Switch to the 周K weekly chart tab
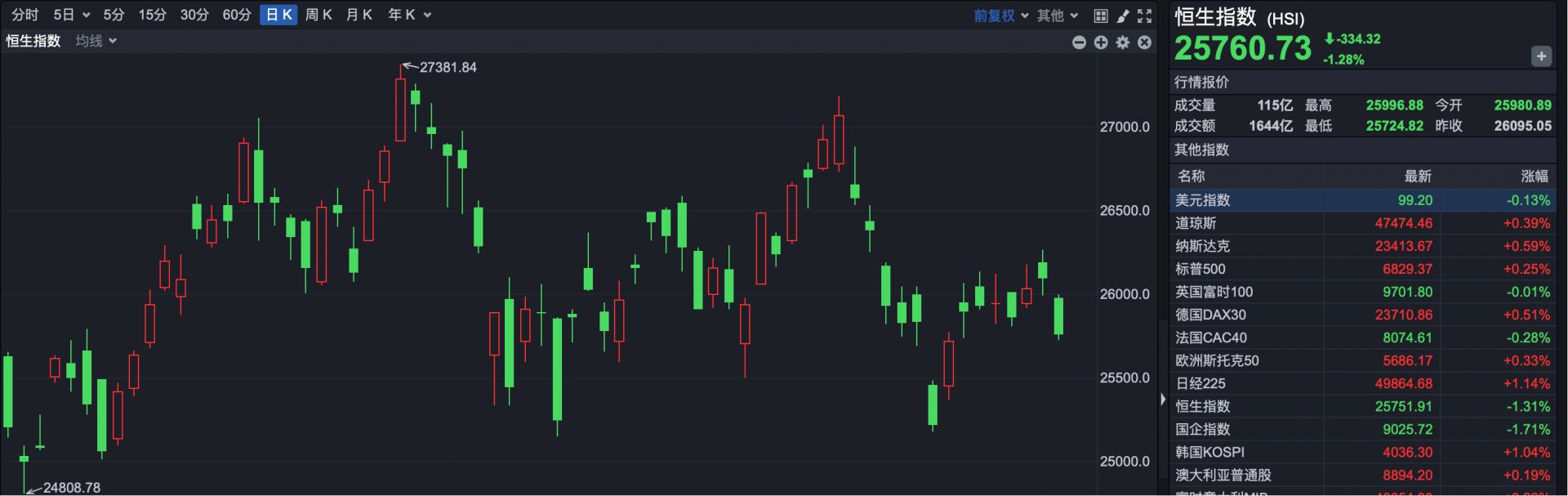The image size is (1568, 496). 318,15
